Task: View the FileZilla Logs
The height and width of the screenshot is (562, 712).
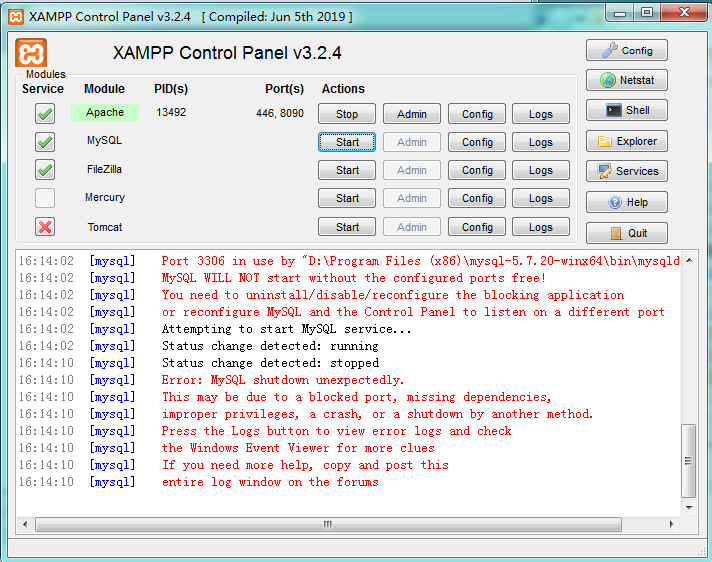Action: point(541,170)
